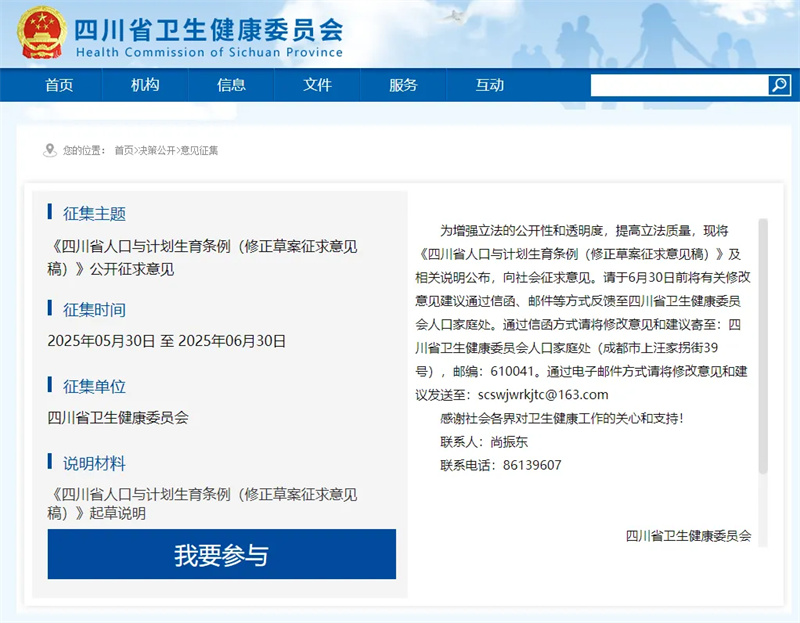This screenshot has height=623, width=800.
Task: Click the topic title ending 公开征求意见
Action: tap(202, 258)
